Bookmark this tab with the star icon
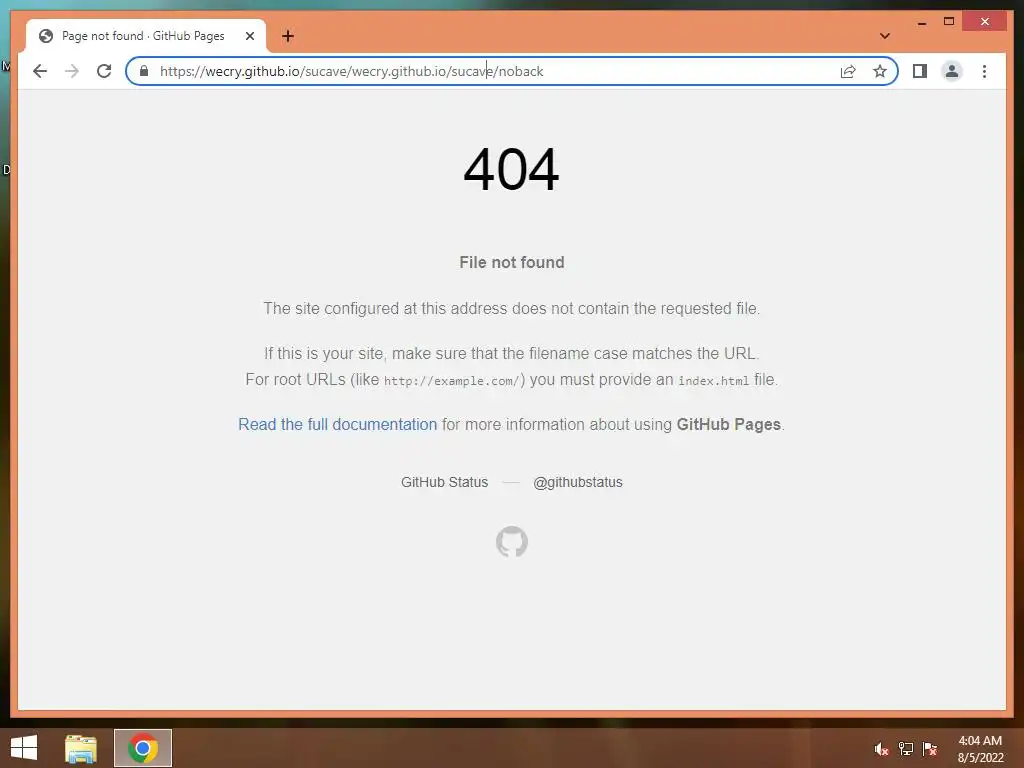The height and width of the screenshot is (768, 1024). coord(880,71)
